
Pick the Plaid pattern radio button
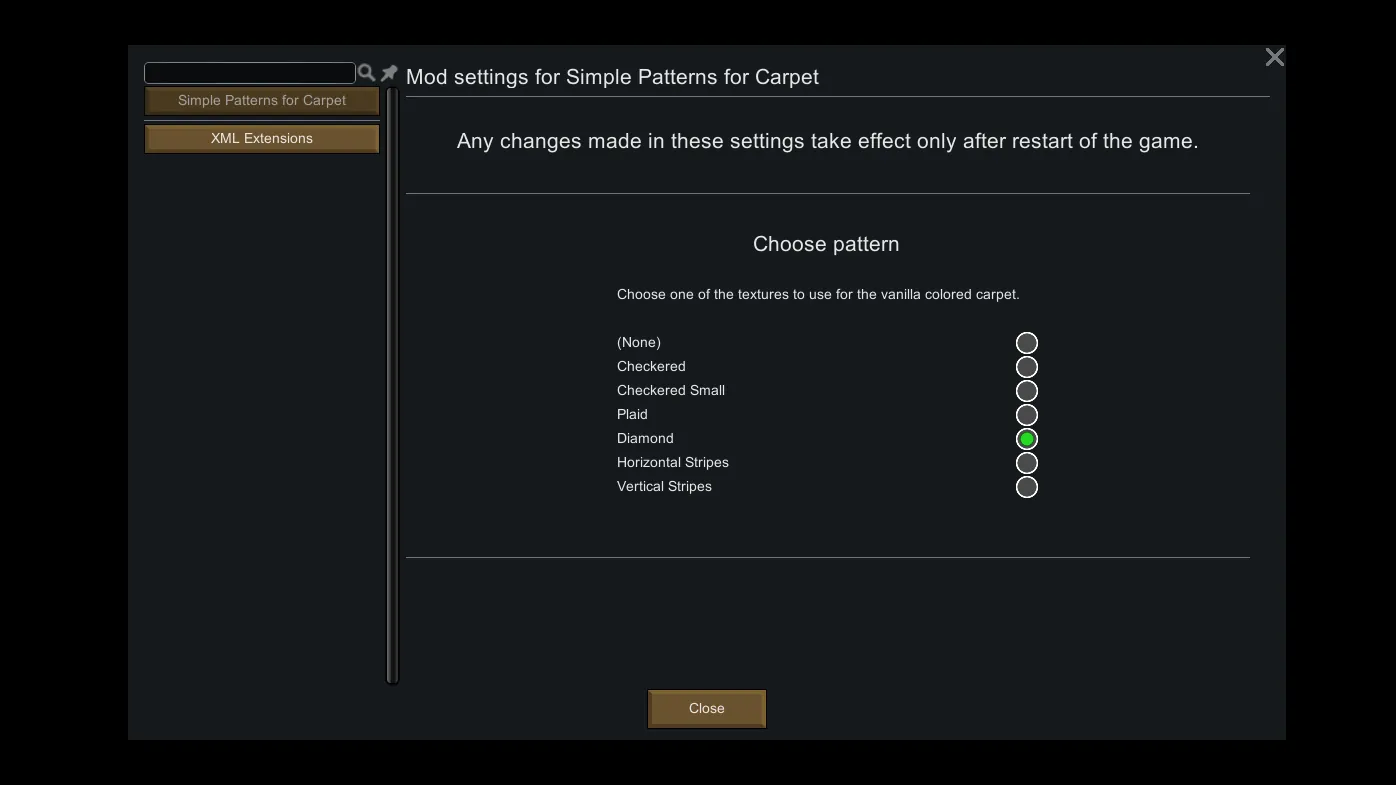point(1026,415)
